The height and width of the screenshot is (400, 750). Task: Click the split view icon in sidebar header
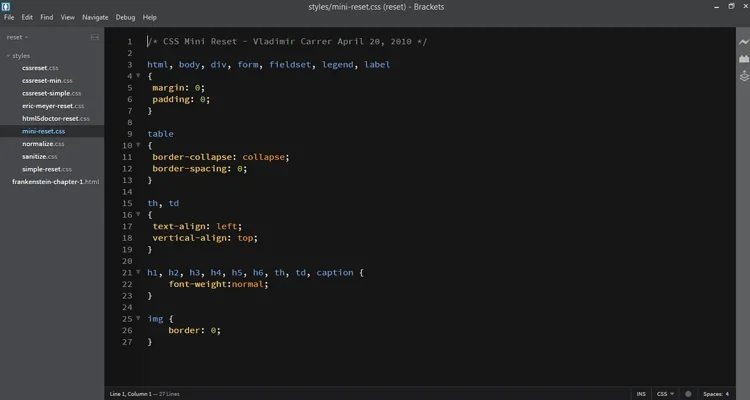click(x=94, y=37)
